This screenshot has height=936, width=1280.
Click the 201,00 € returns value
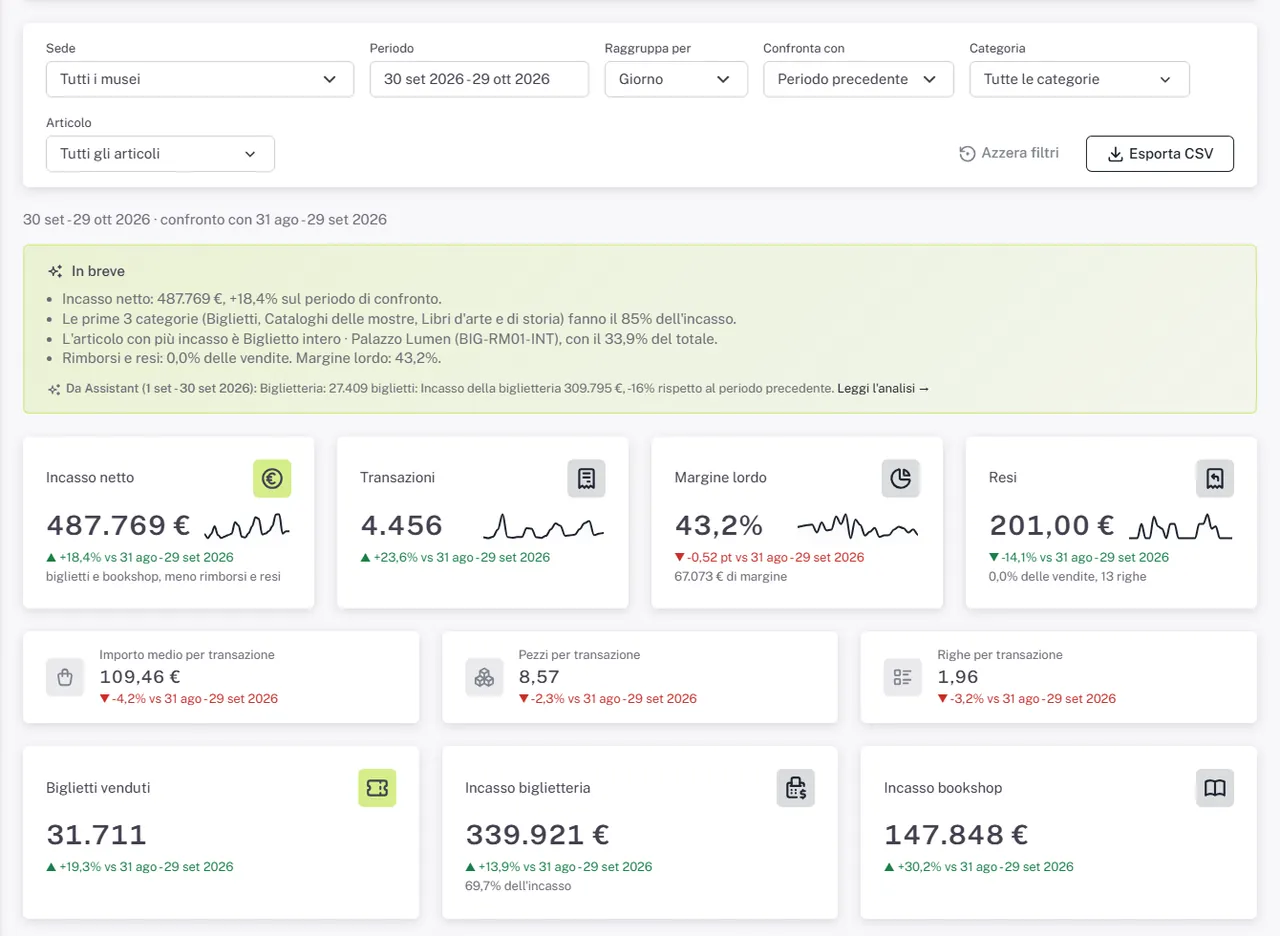[1052, 525]
